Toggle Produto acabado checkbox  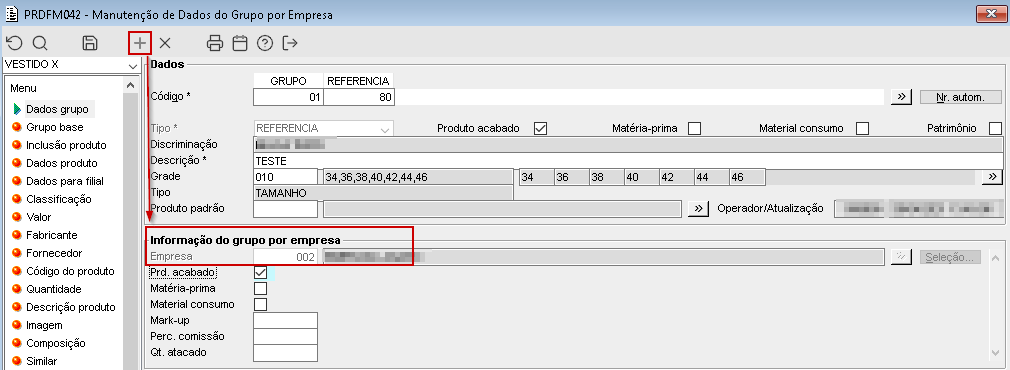[x=540, y=128]
